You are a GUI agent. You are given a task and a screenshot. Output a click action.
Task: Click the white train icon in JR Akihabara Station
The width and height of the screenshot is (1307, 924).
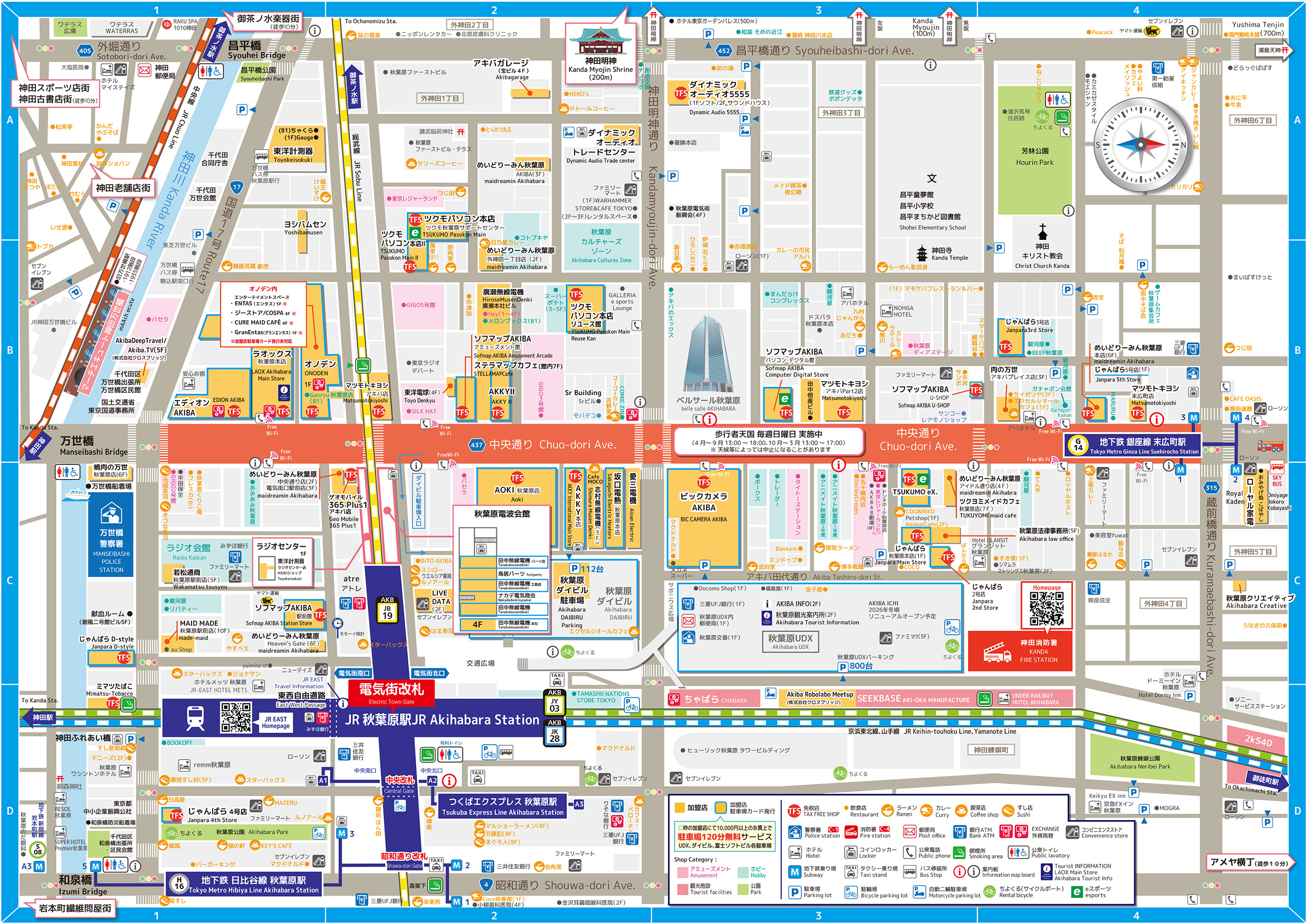[195, 719]
